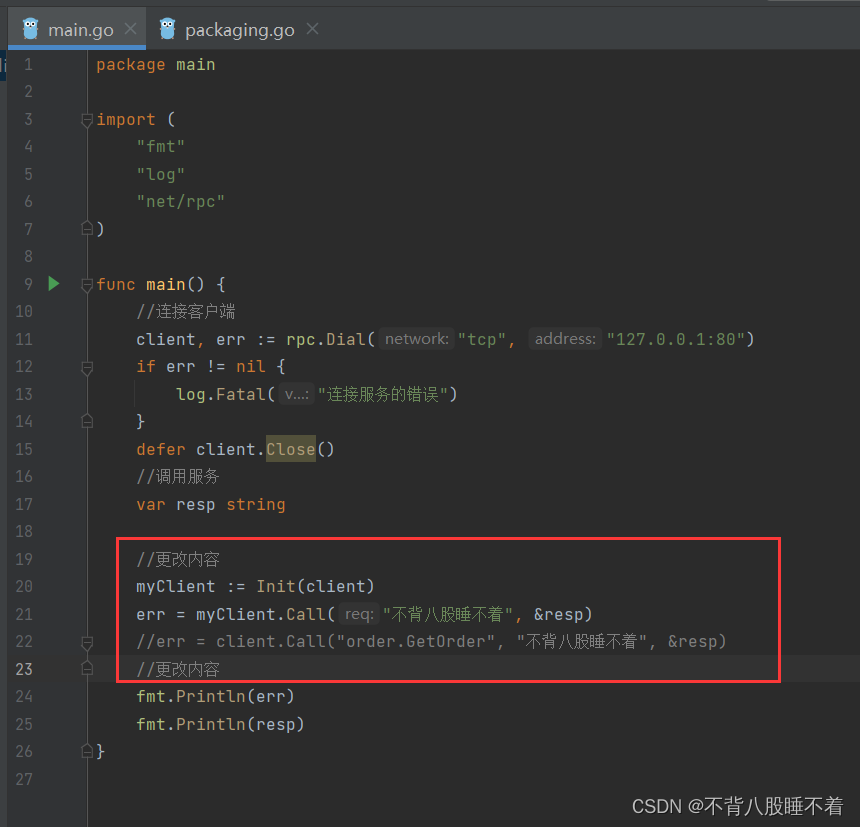Click myClient.Call on line 21

coord(261,614)
